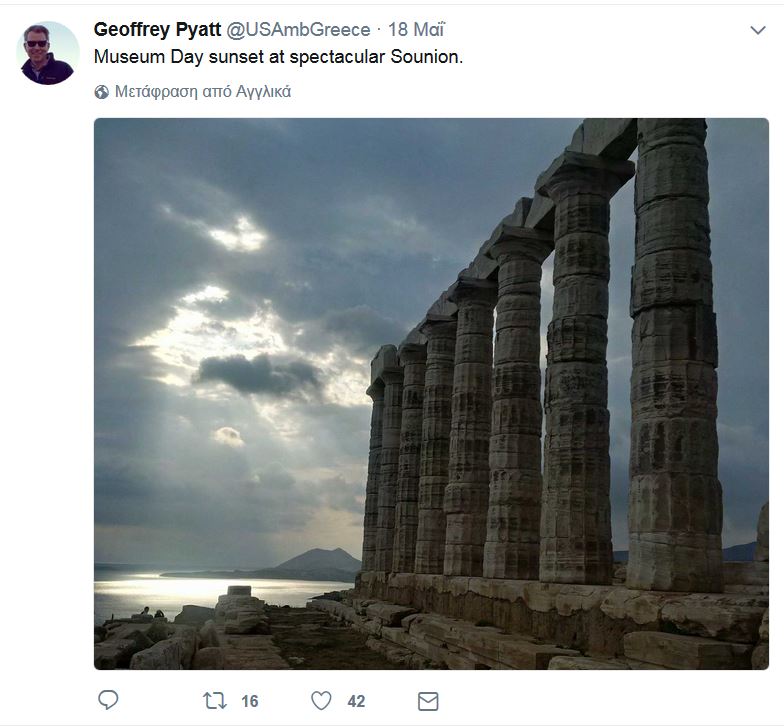Click the tweet text mentioning Sounion
This screenshot has width=784, height=728.
pyautogui.click(x=278, y=57)
